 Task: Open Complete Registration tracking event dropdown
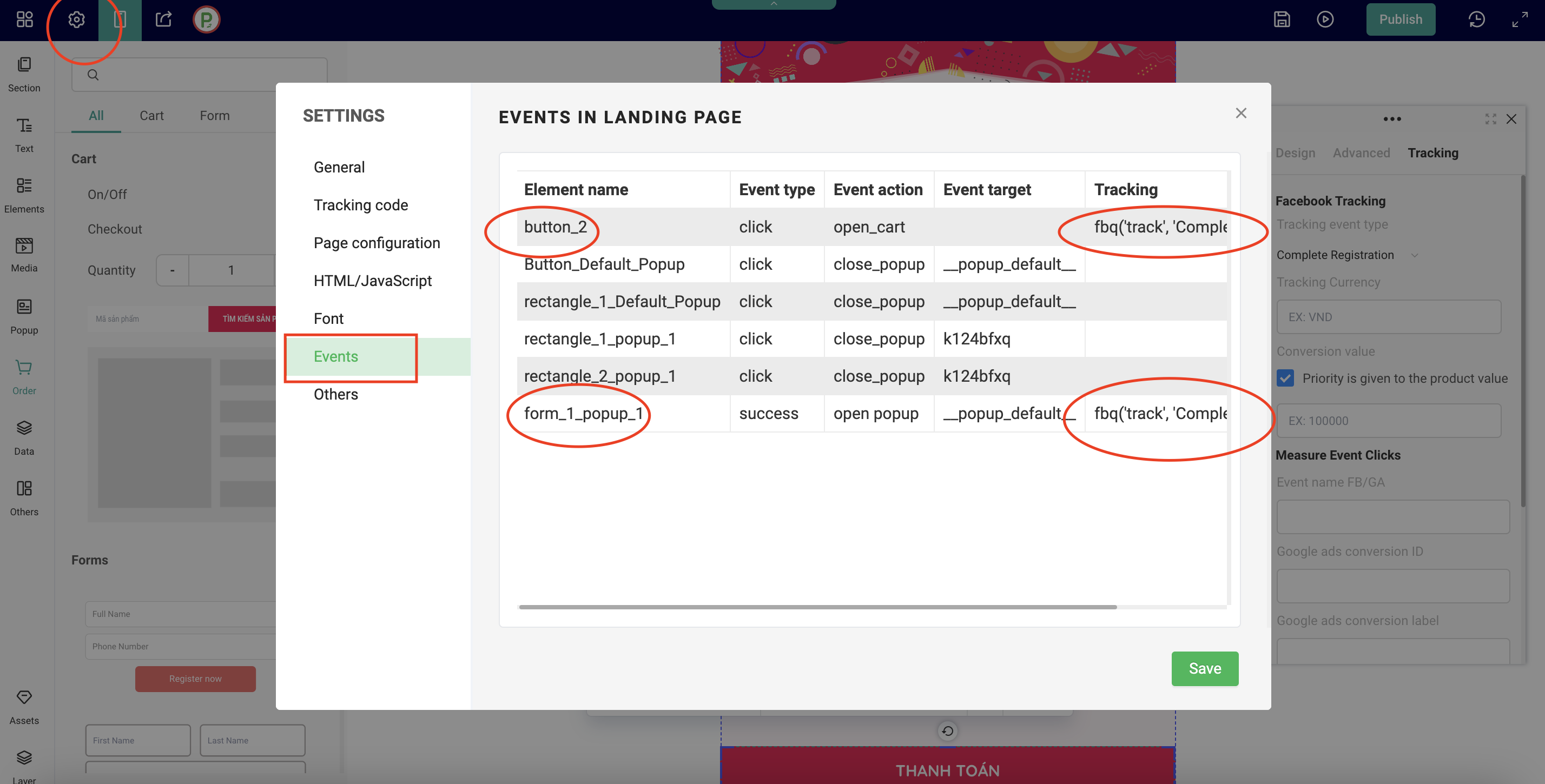click(1346, 255)
